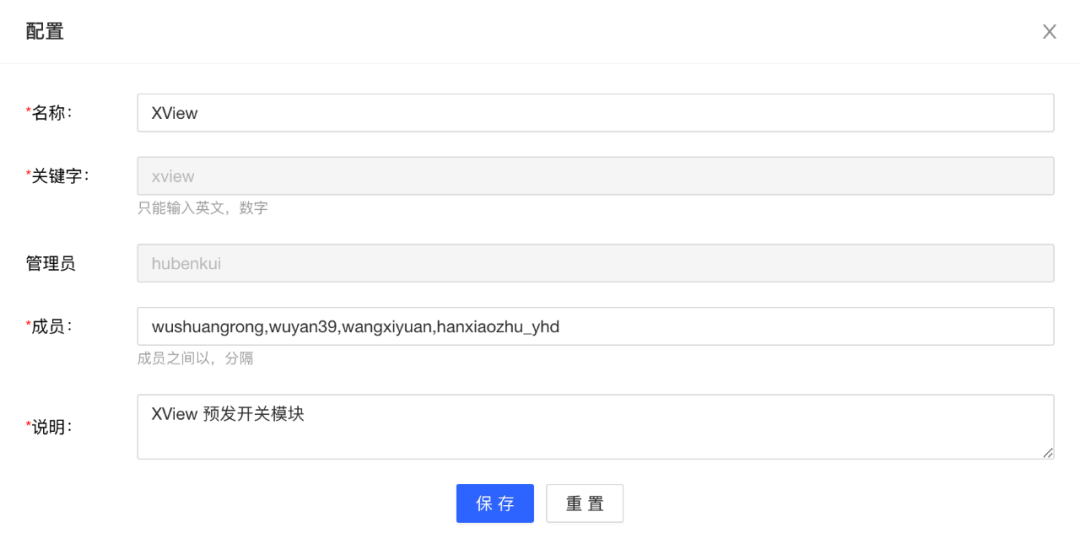Close the 配置 dialog with the X icon
The height and width of the screenshot is (549, 1080).
click(x=1049, y=32)
